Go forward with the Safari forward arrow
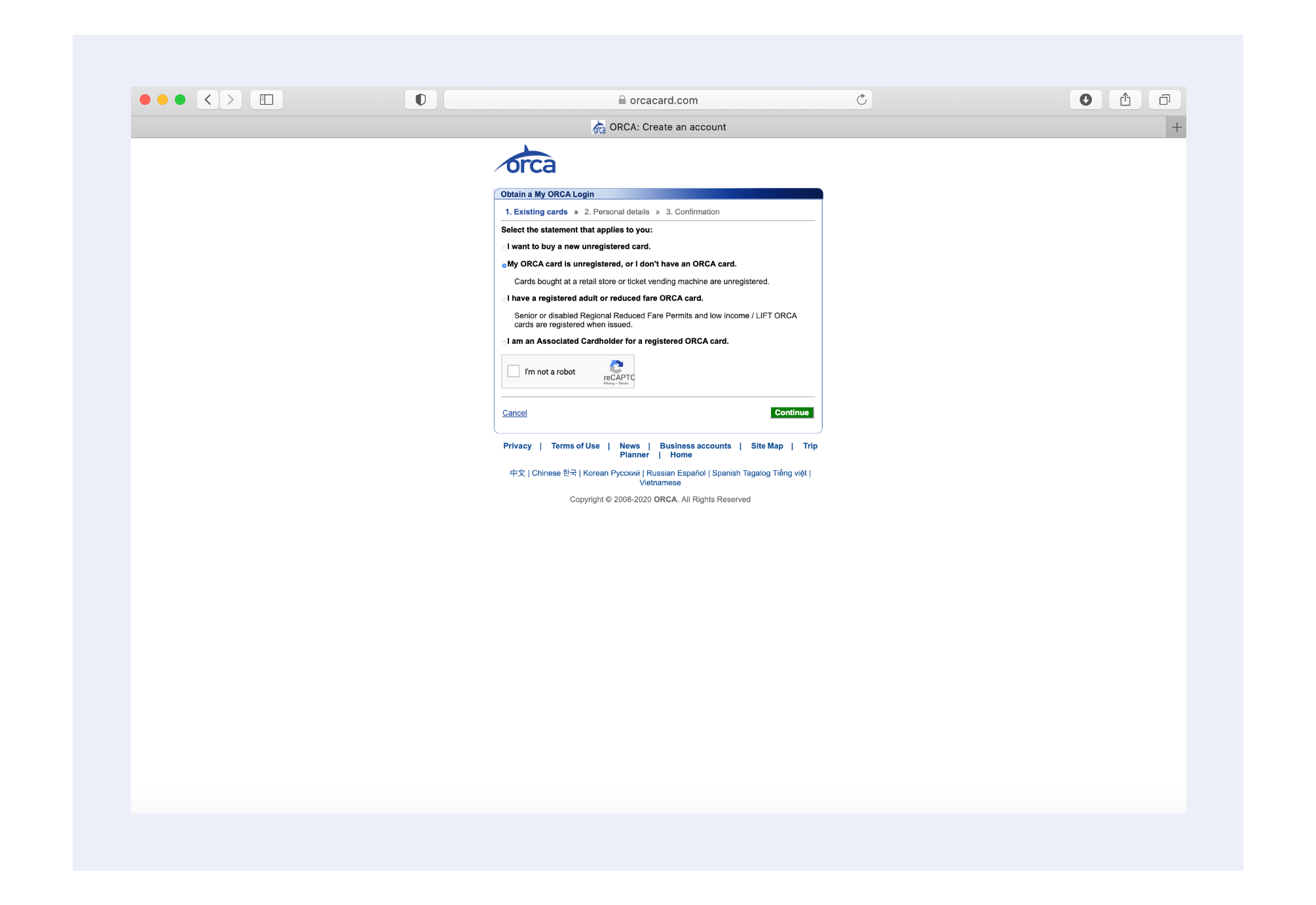The height and width of the screenshot is (905, 1316). pos(231,100)
